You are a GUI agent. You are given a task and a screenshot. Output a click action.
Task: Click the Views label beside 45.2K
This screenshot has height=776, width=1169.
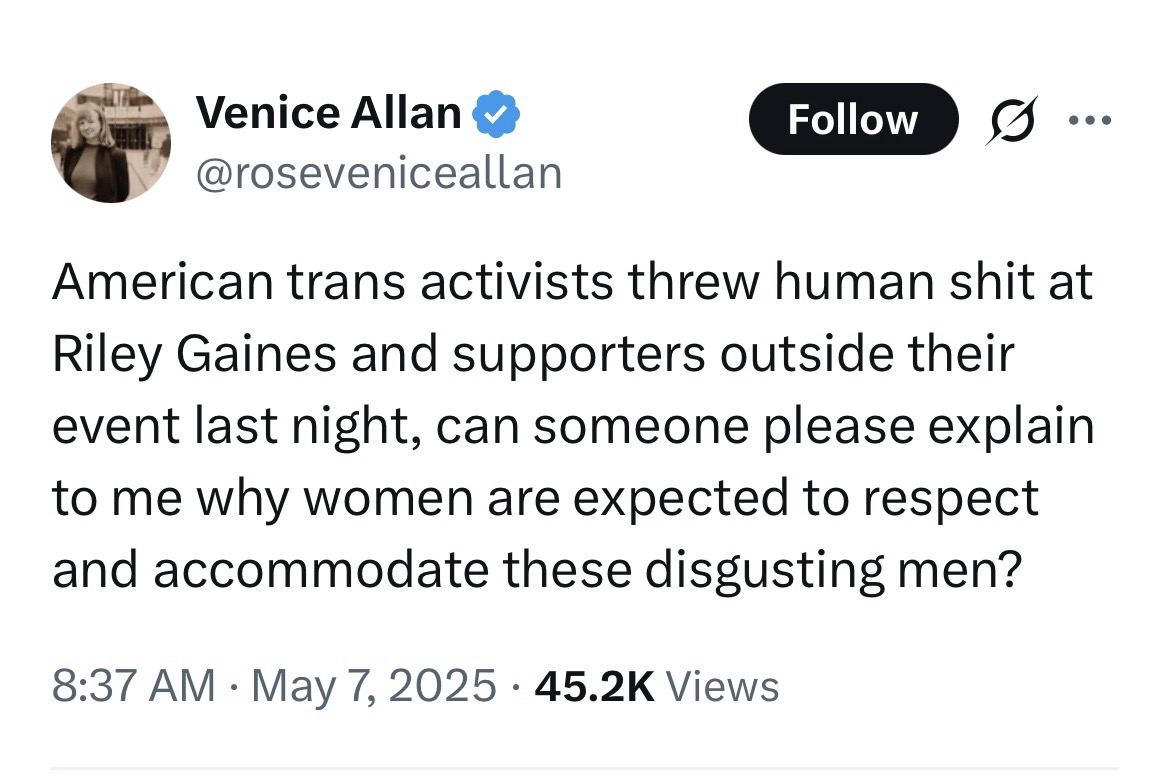click(722, 687)
